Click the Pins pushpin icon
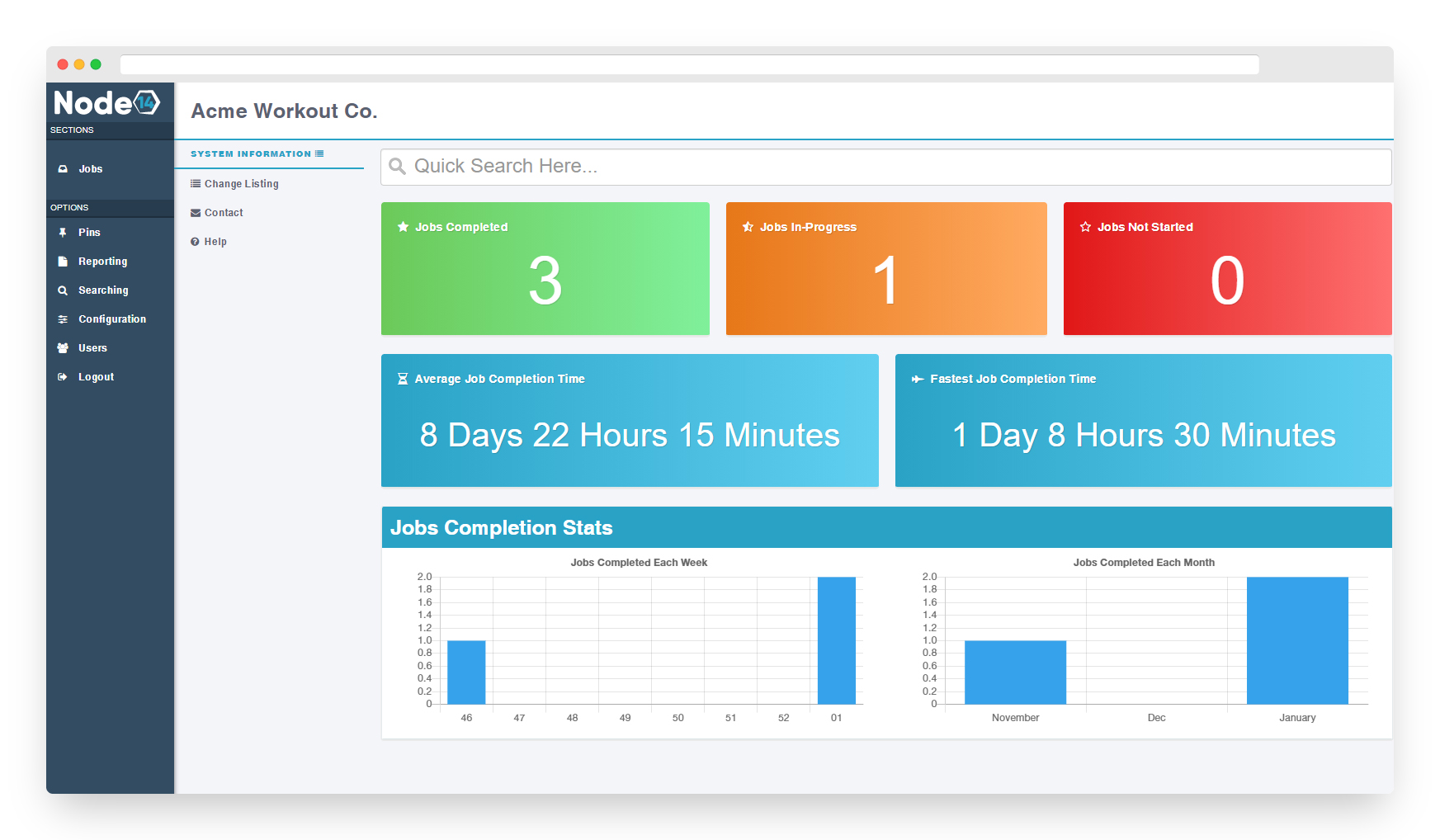1440x840 pixels. click(x=63, y=233)
